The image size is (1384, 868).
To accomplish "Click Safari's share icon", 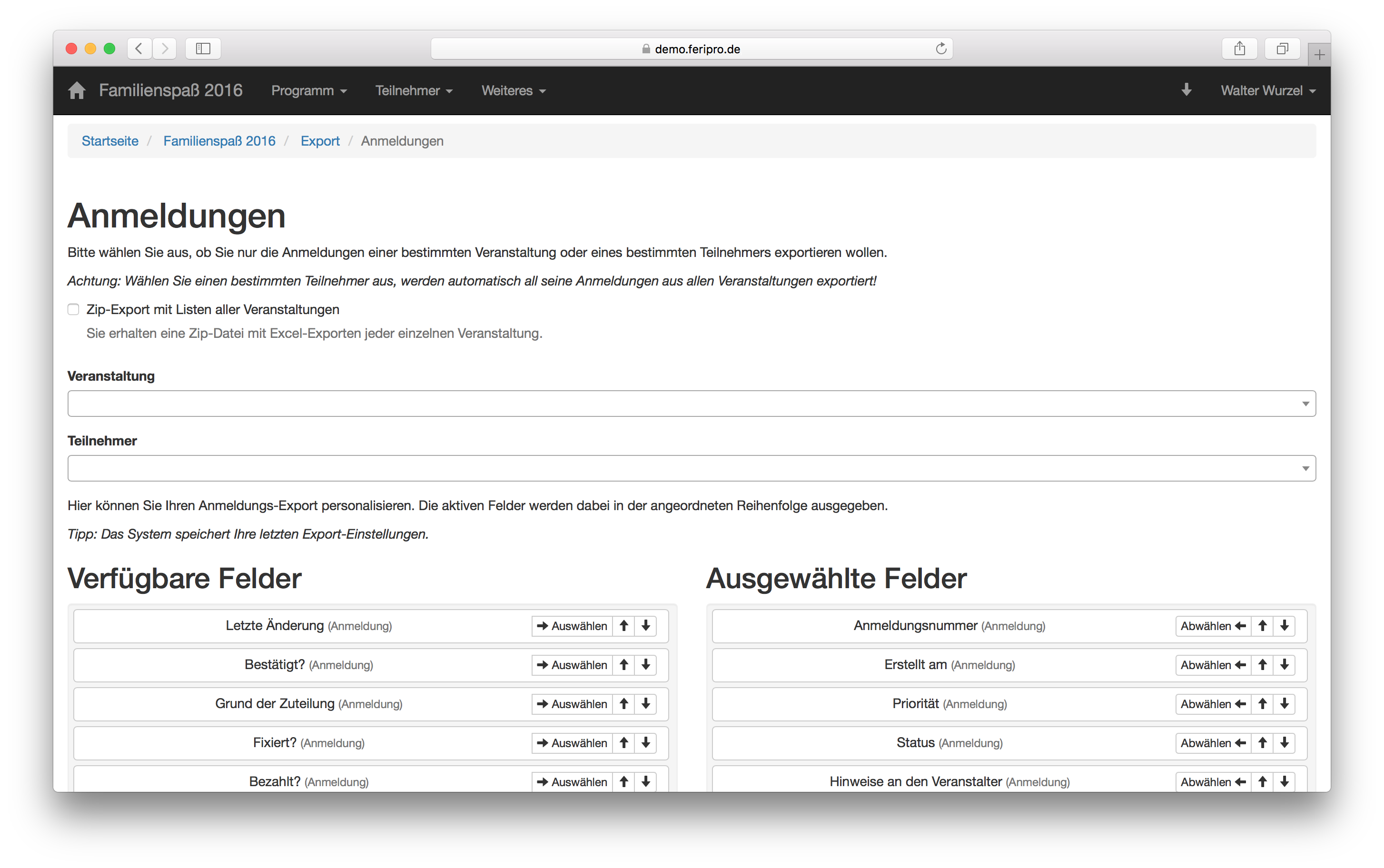I will coord(1239,49).
